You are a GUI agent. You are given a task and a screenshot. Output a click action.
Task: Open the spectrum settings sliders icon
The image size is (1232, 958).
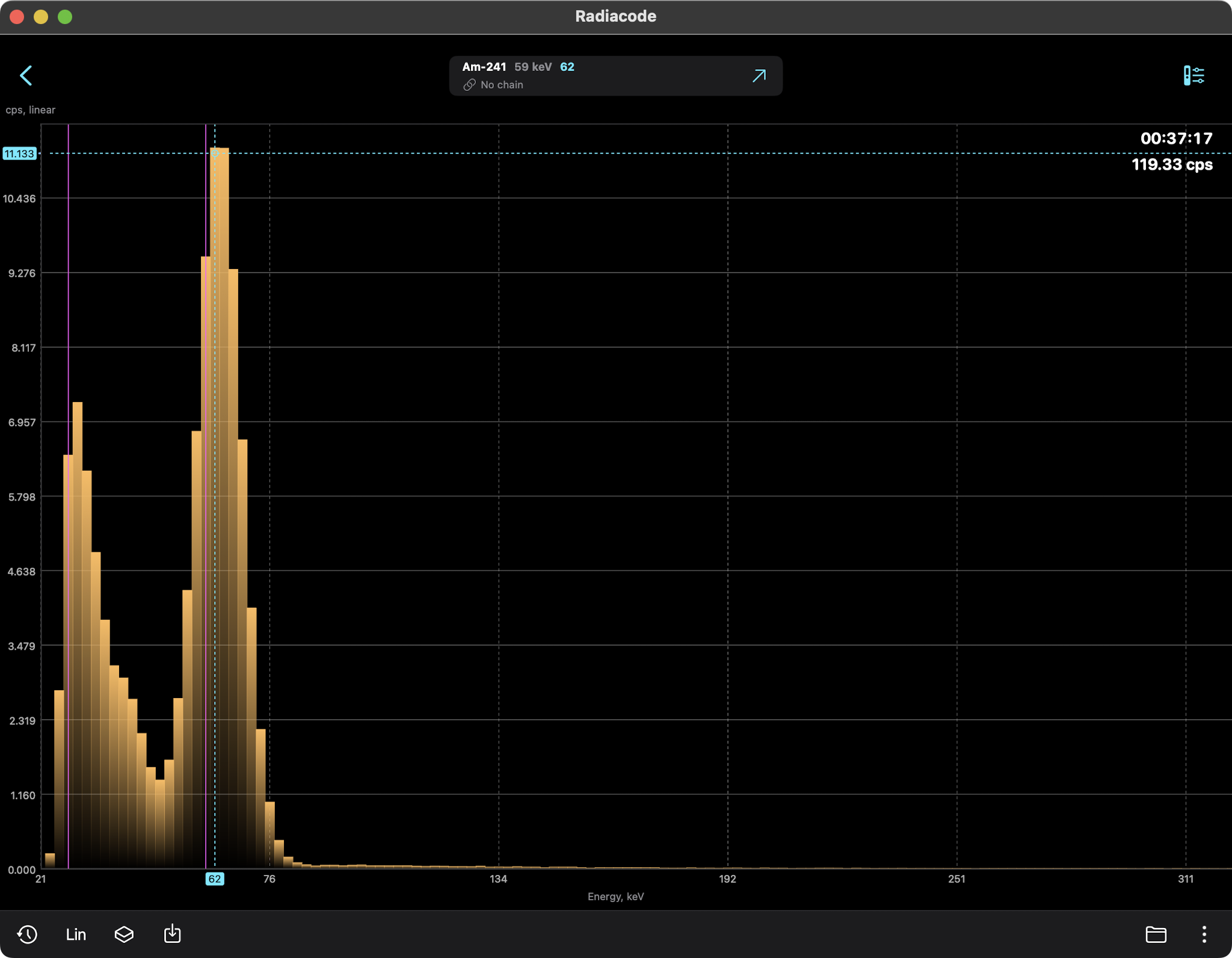pyautogui.click(x=1193, y=76)
